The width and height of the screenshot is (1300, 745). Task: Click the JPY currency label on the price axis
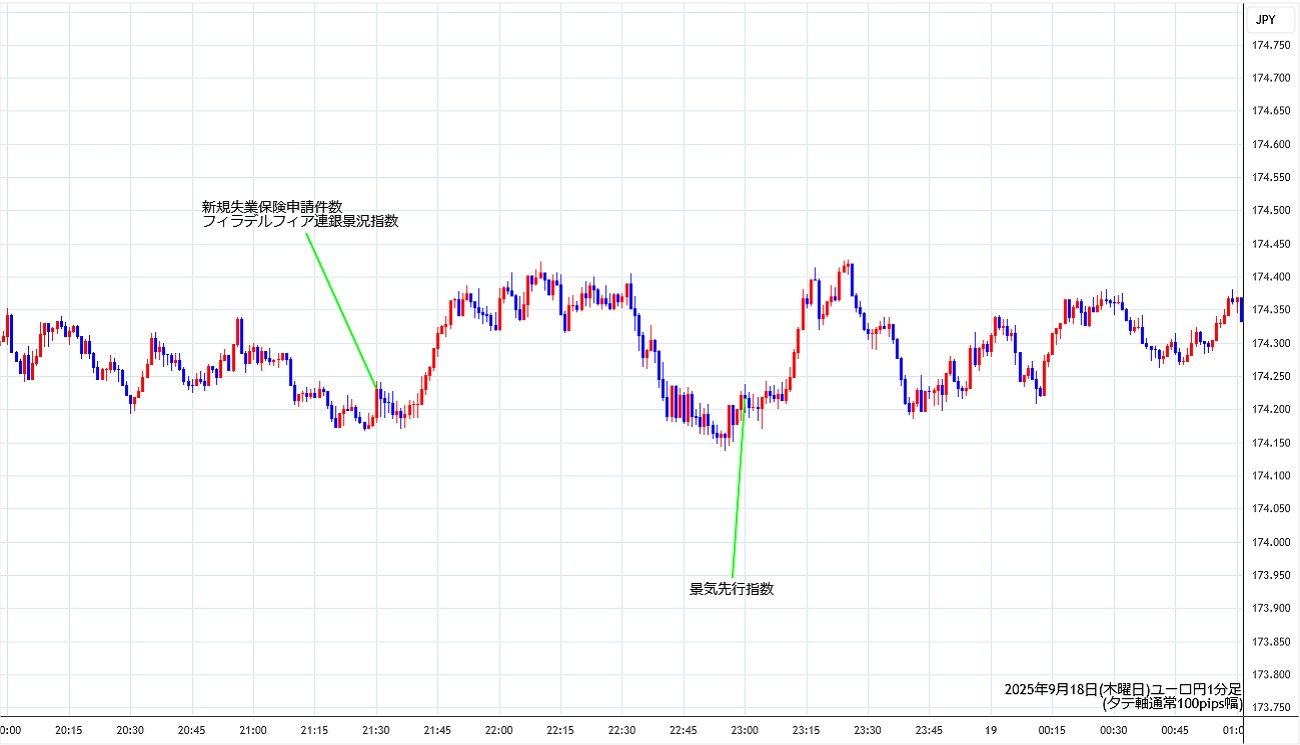pos(1265,18)
